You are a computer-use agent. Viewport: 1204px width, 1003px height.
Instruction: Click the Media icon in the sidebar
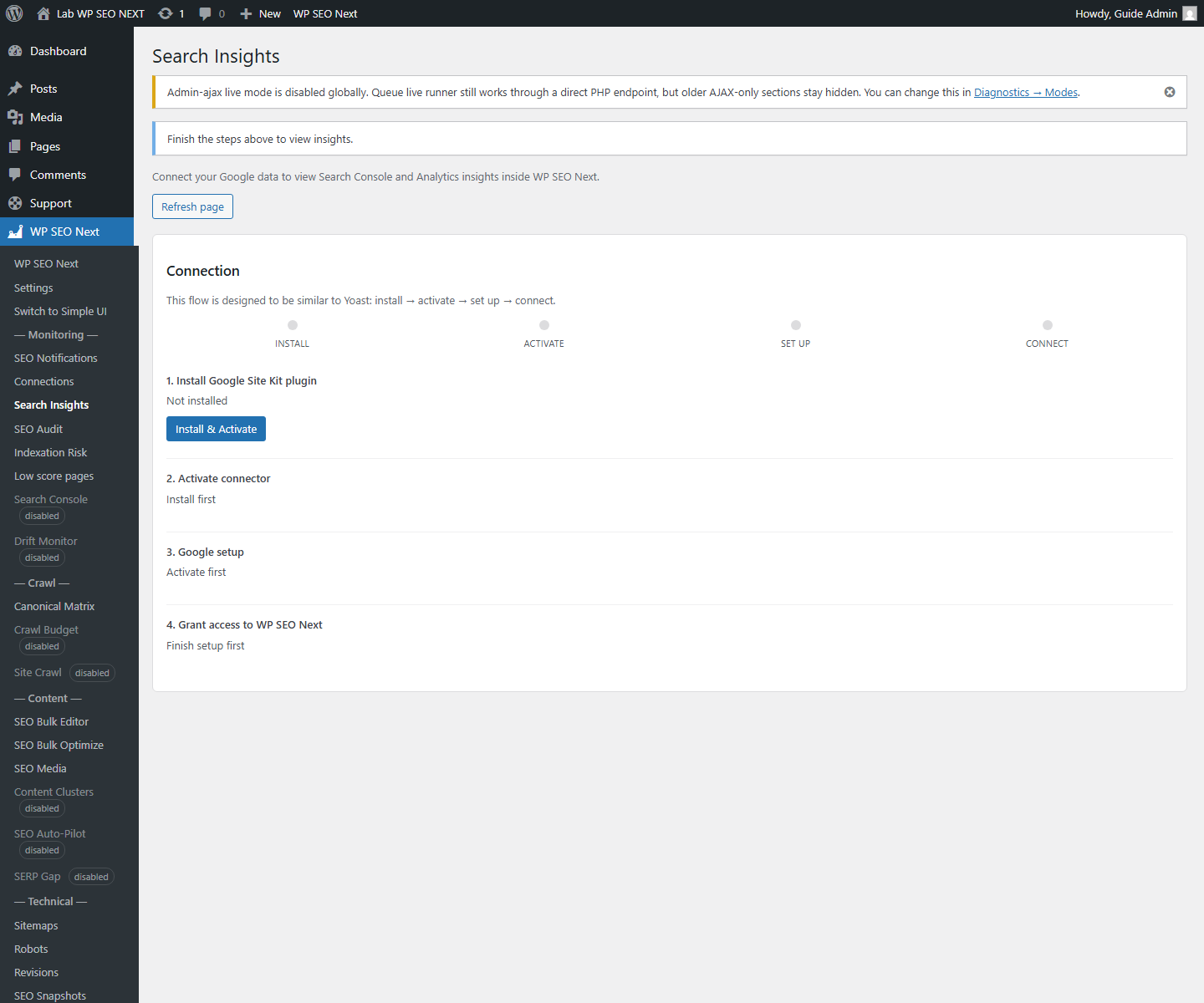(15, 117)
